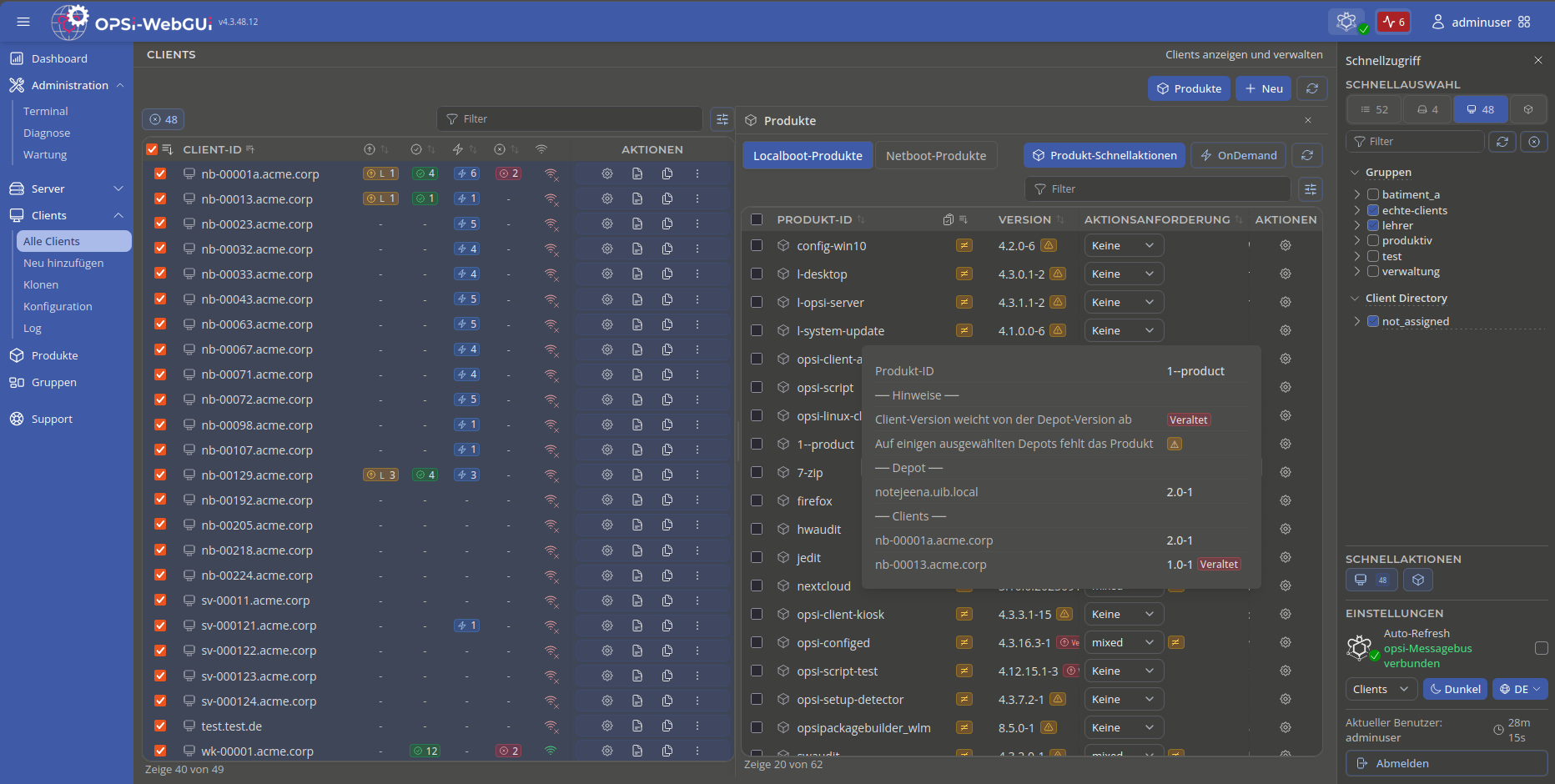Open Neu hinzufügen in sidebar

click(x=63, y=263)
